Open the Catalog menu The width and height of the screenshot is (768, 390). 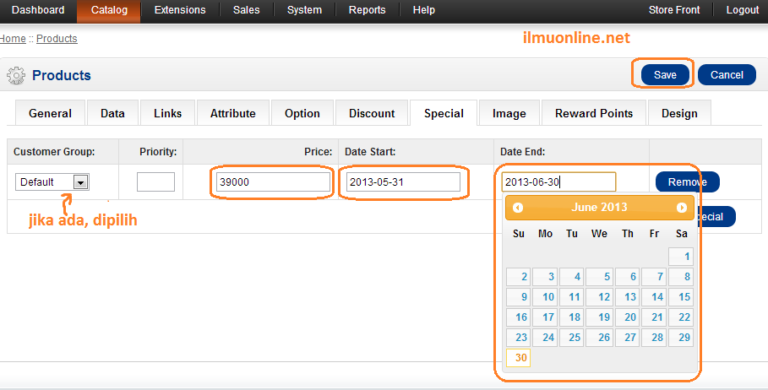pyautogui.click(x=109, y=10)
